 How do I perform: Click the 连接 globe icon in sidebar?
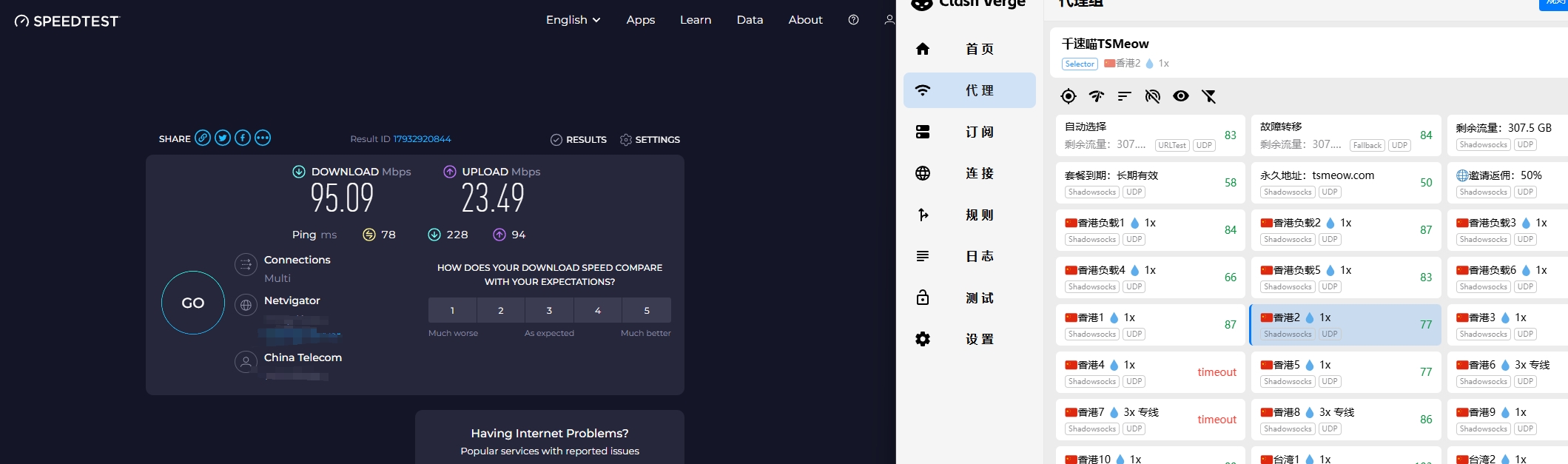tap(923, 173)
